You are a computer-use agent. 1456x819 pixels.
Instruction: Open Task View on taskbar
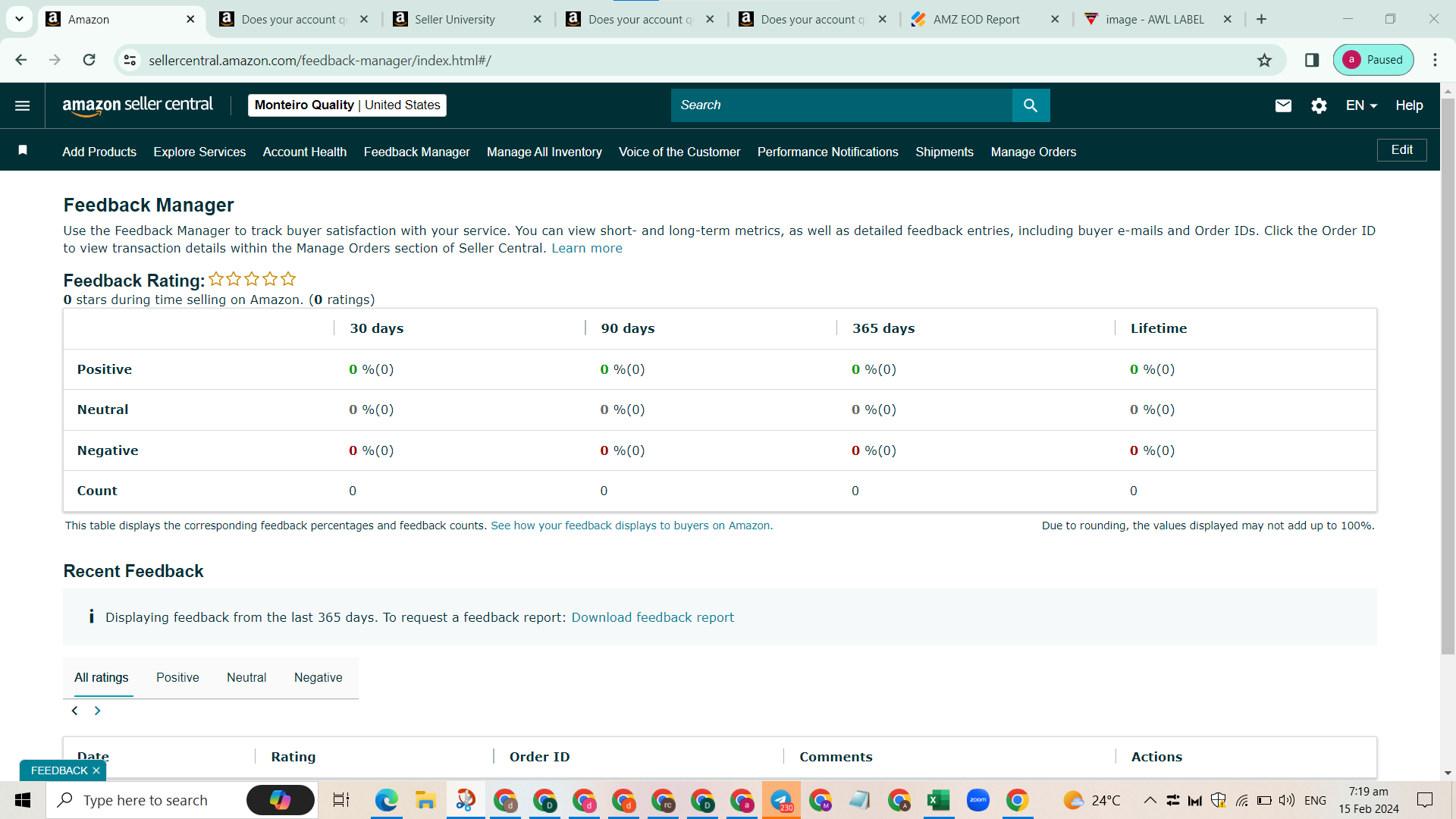pos(341,800)
